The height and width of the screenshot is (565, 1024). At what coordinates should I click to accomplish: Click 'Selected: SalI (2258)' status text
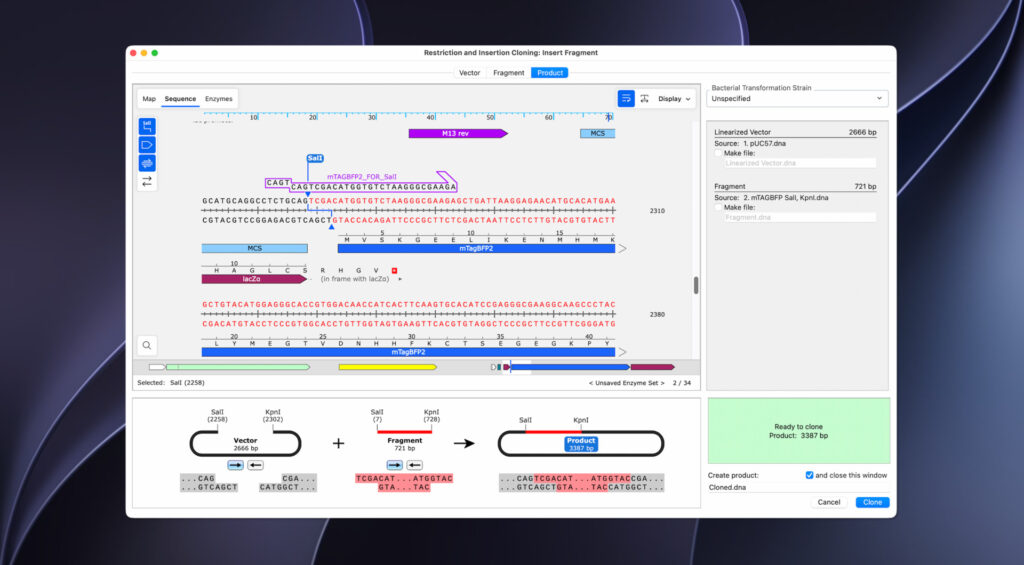coord(170,383)
